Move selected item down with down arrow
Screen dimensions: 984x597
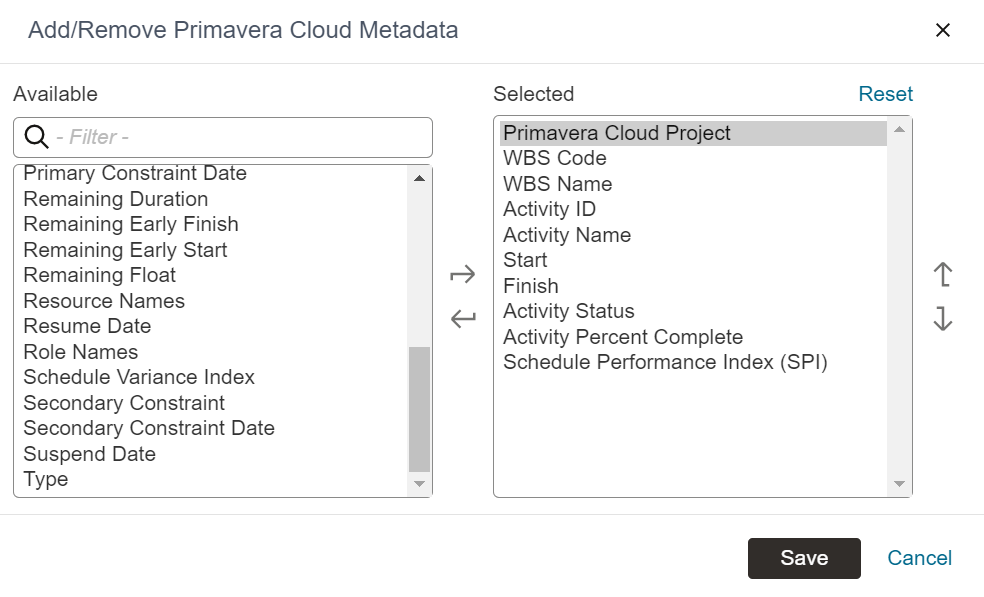coord(943,319)
